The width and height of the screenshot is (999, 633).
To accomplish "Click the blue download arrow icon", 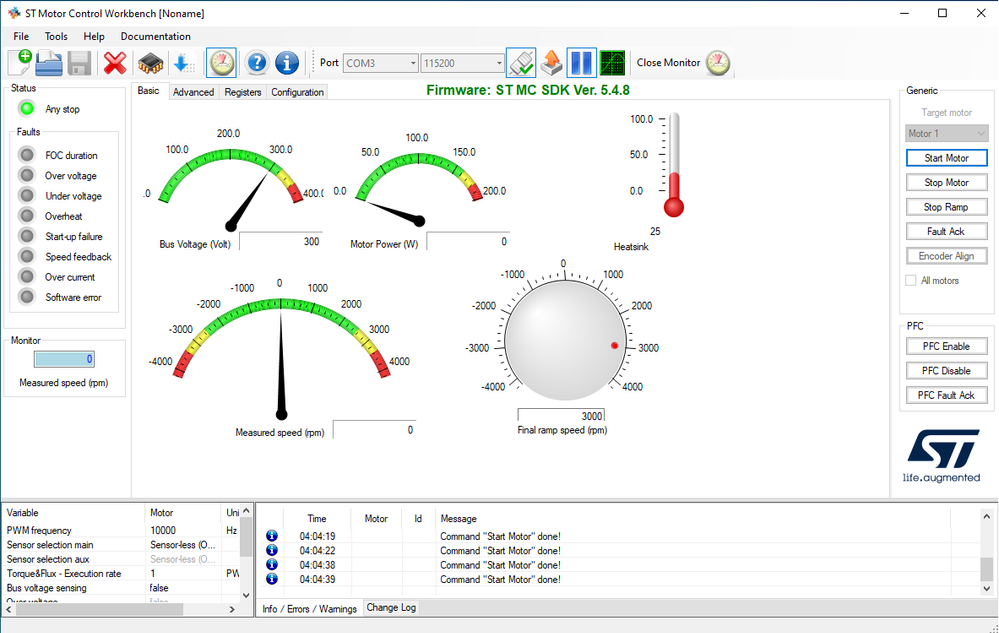I will pyautogui.click(x=183, y=63).
